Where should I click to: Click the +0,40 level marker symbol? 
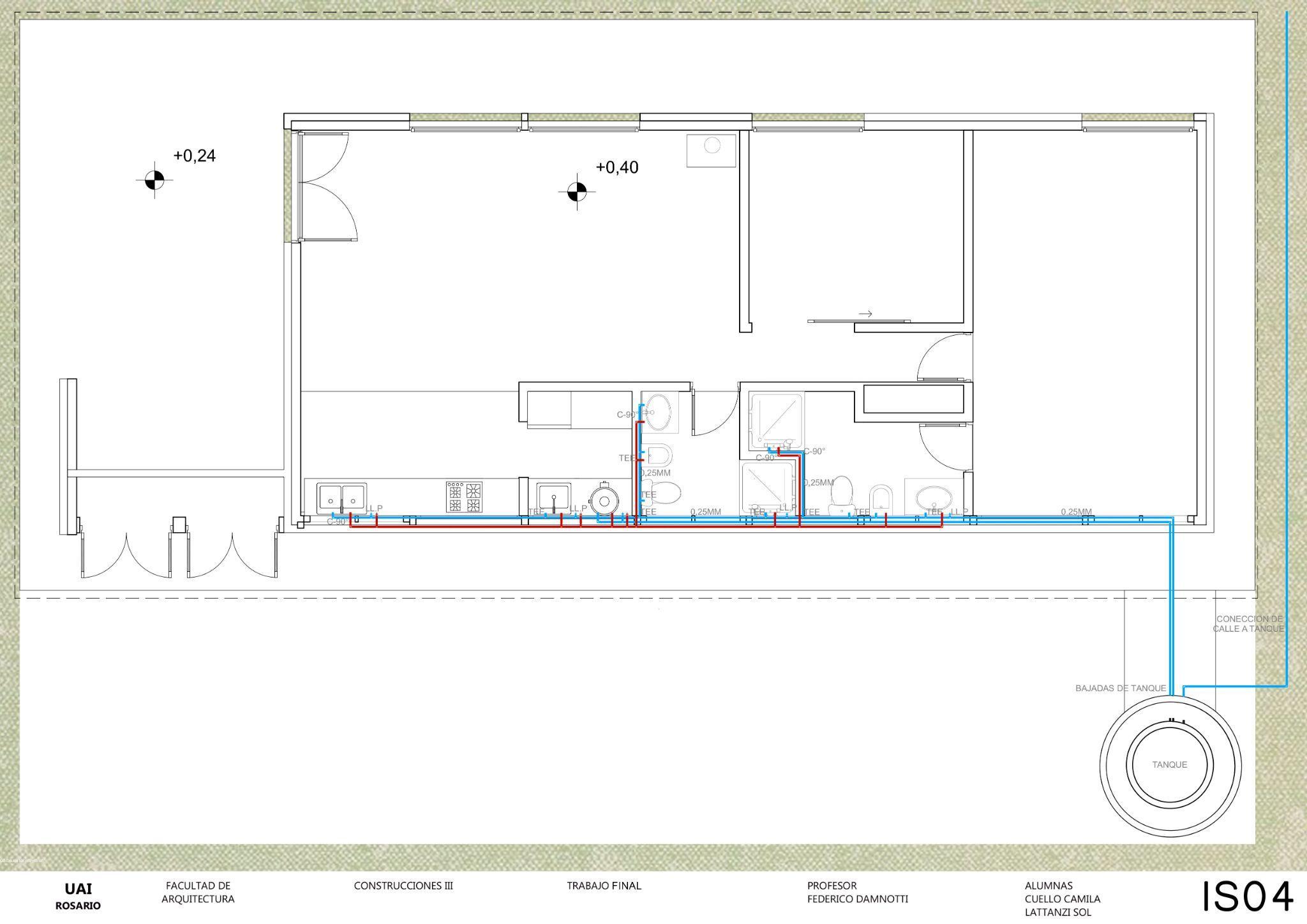point(577,191)
